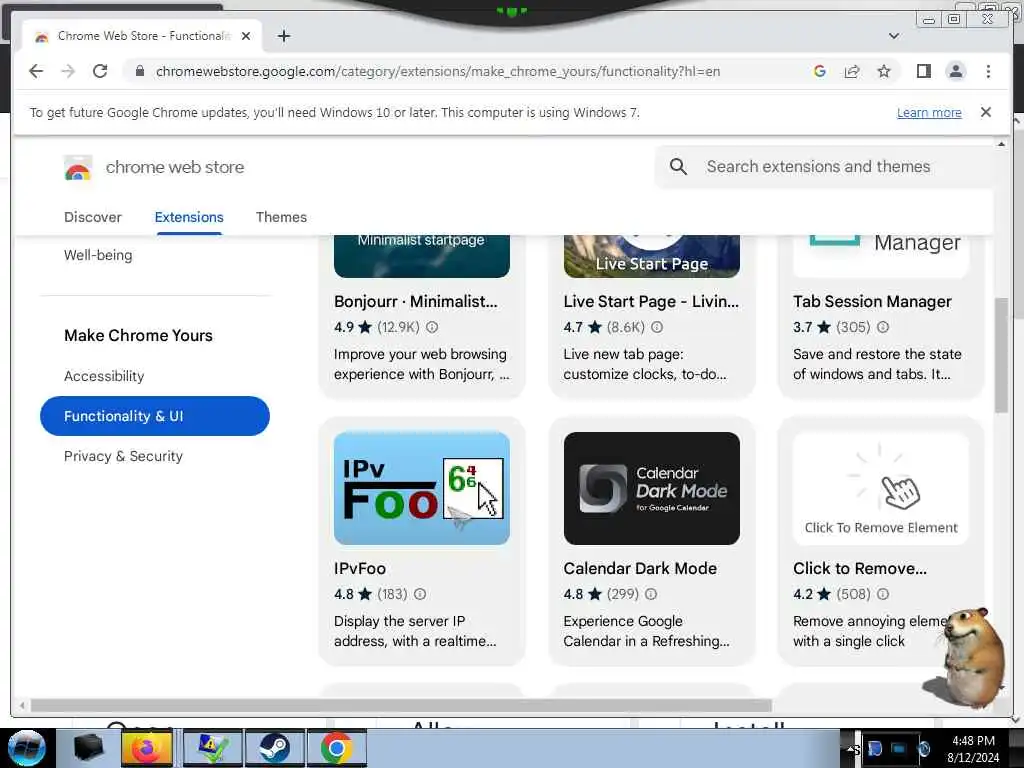This screenshot has width=1024, height=768.
Task: Click the Calendar Dark Mode title
Action: point(640,568)
